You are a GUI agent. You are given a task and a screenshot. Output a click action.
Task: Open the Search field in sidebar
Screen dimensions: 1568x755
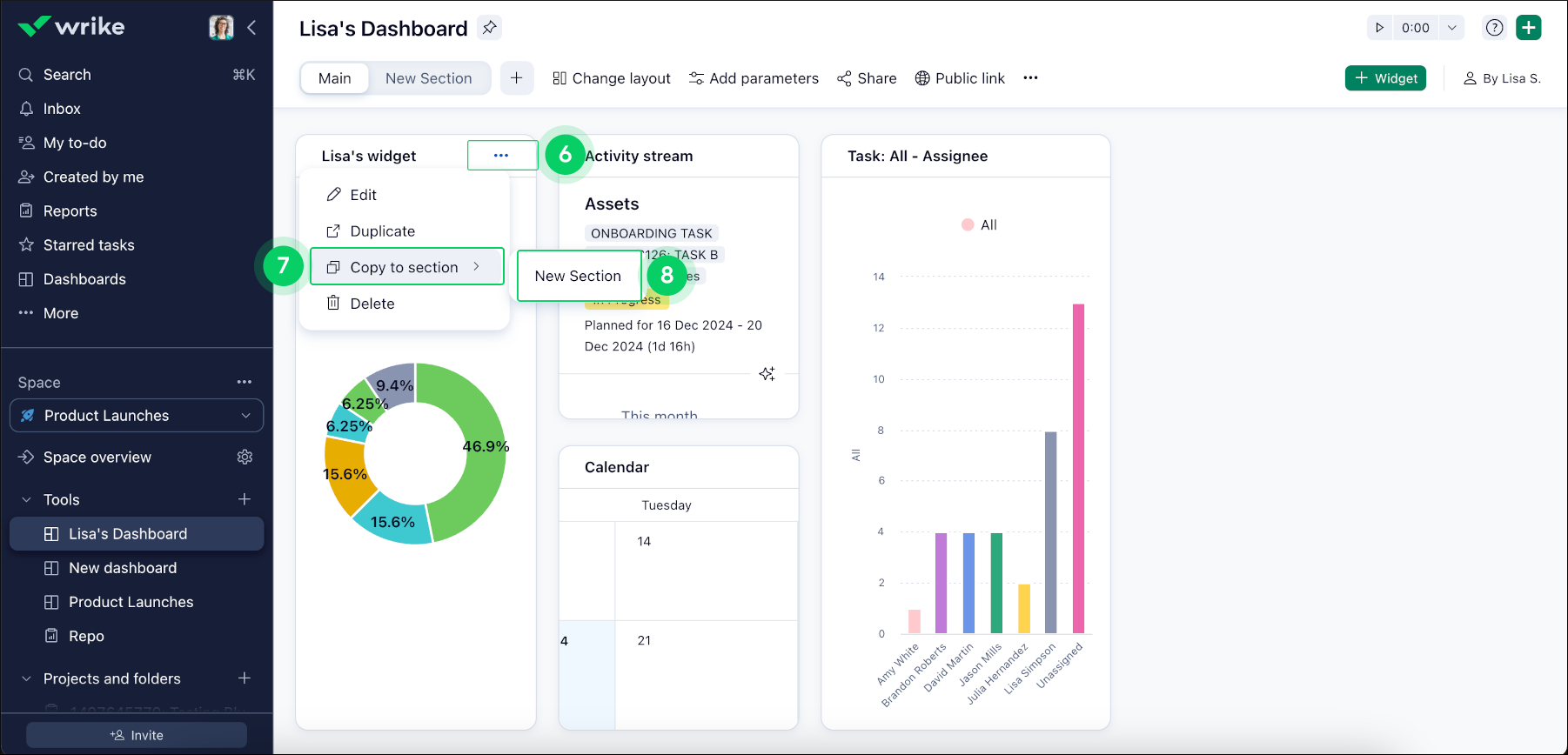(x=67, y=75)
